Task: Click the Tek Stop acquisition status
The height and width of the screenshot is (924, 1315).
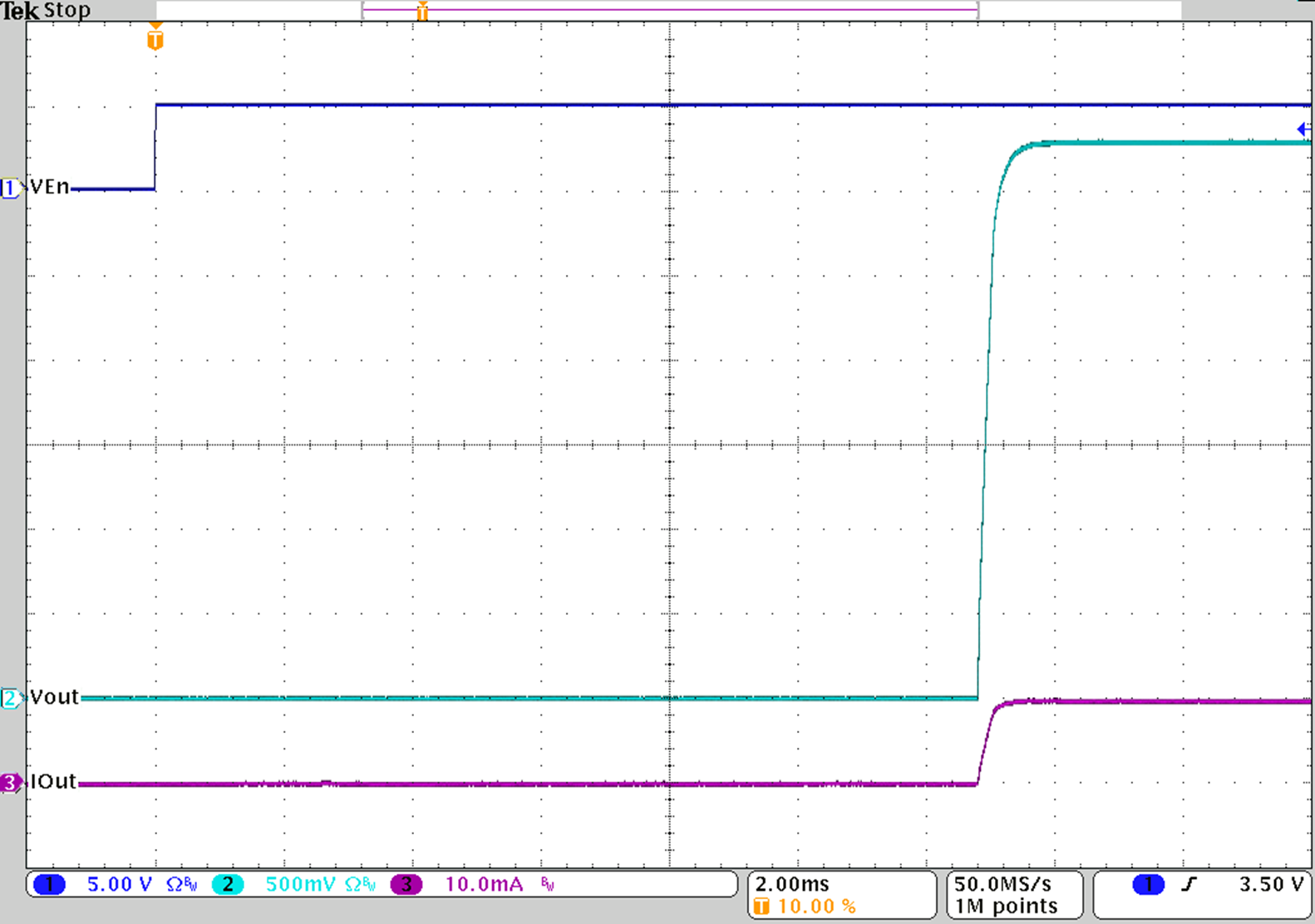Action: pyautogui.click(x=46, y=11)
